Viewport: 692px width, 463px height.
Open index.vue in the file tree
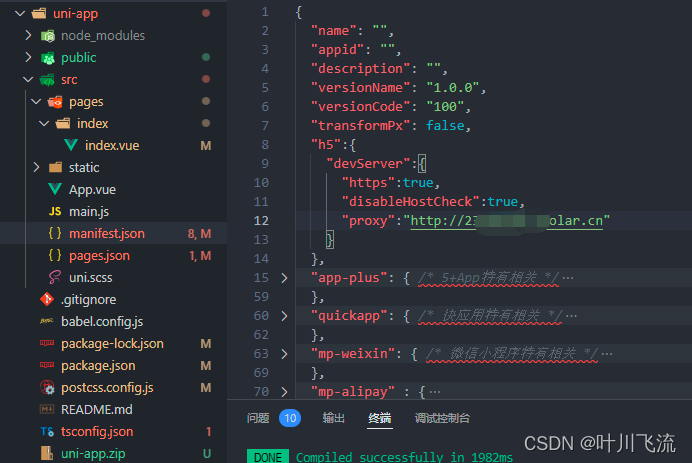pos(112,145)
